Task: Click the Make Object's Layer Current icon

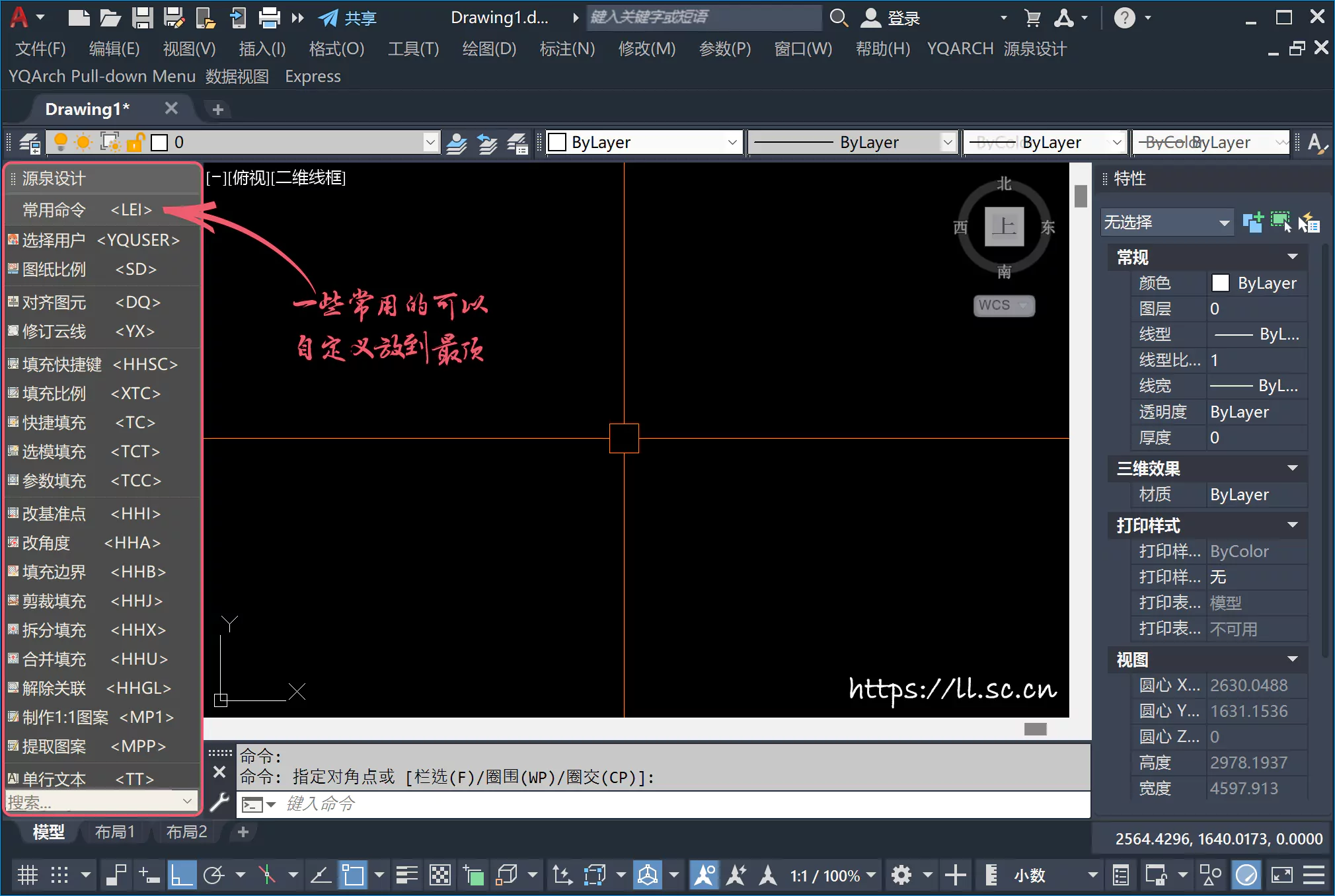Action: (456, 143)
